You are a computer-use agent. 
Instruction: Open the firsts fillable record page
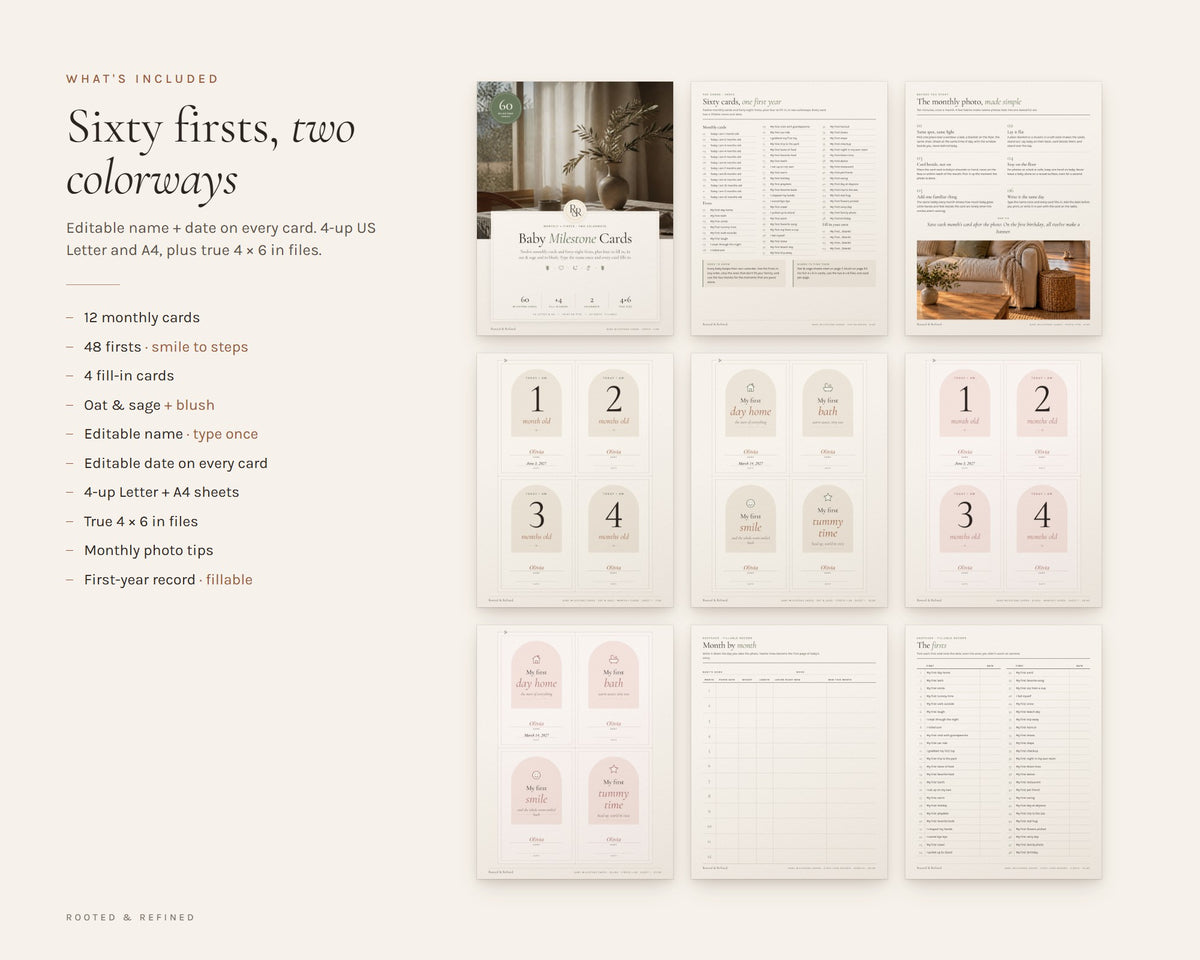pos(1003,752)
